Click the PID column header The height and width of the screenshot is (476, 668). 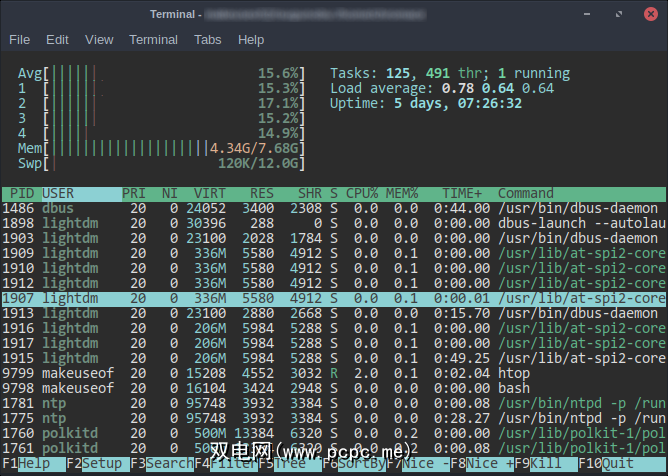click(x=21, y=193)
